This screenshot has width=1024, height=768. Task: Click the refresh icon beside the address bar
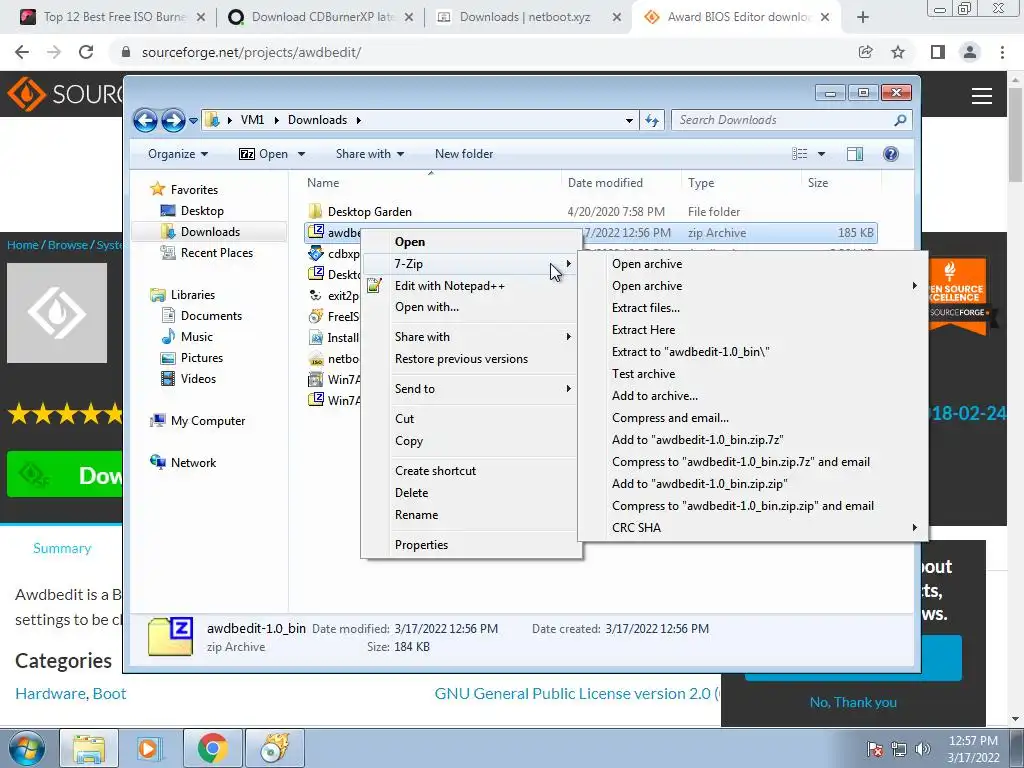652,120
